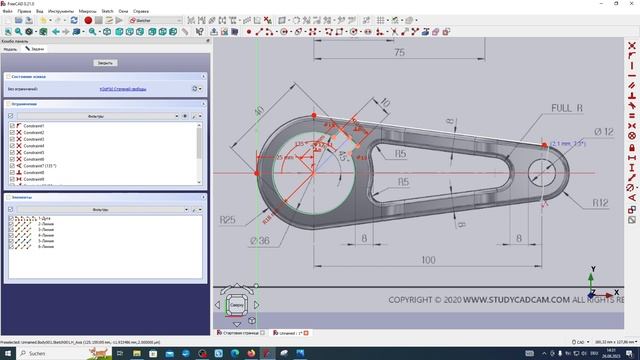Open constraints list settings dropdown arrow
640x360 pixels.
pos(200,116)
